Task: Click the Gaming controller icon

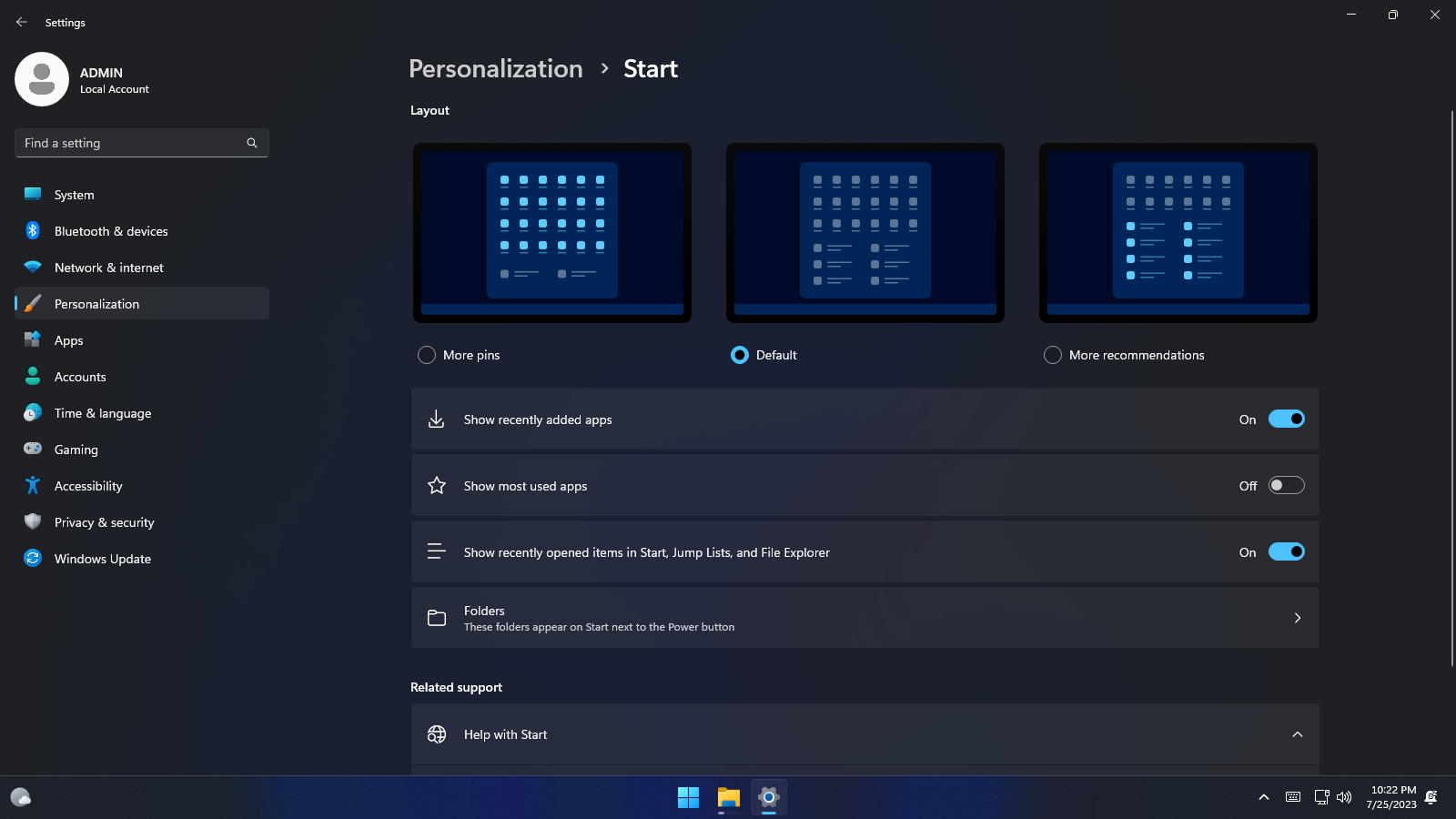Action: coord(33,449)
